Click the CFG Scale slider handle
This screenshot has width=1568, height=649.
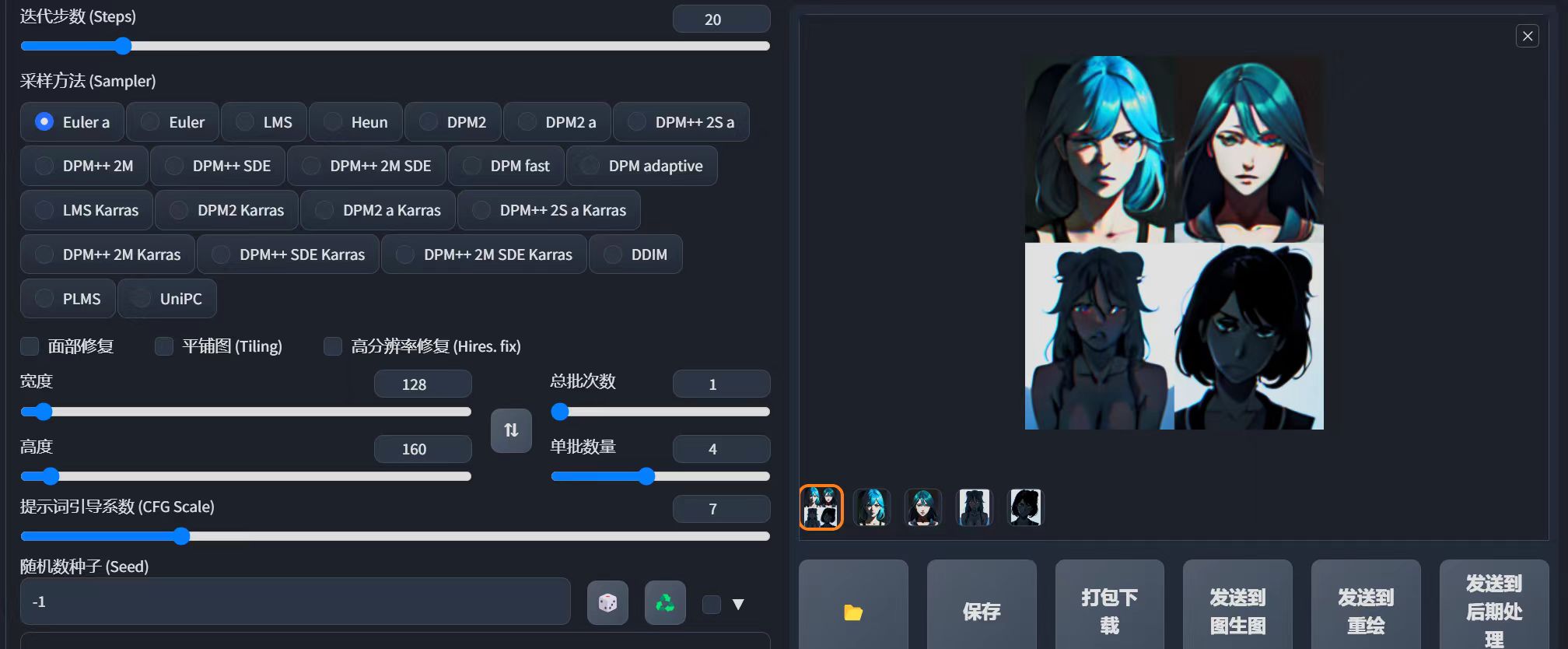point(181,536)
